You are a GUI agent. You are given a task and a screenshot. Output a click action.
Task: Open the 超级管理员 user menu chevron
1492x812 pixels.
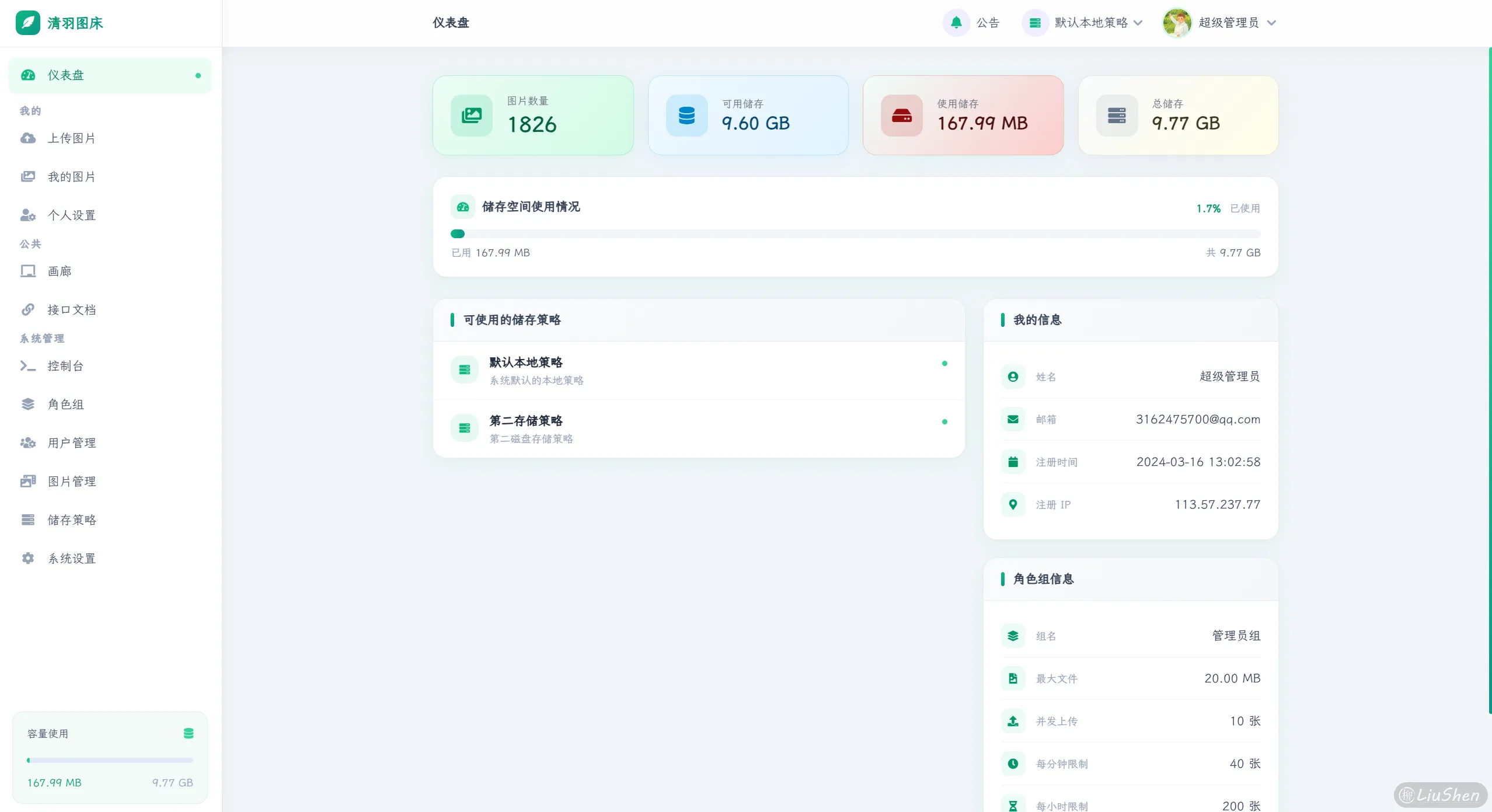(x=1272, y=23)
